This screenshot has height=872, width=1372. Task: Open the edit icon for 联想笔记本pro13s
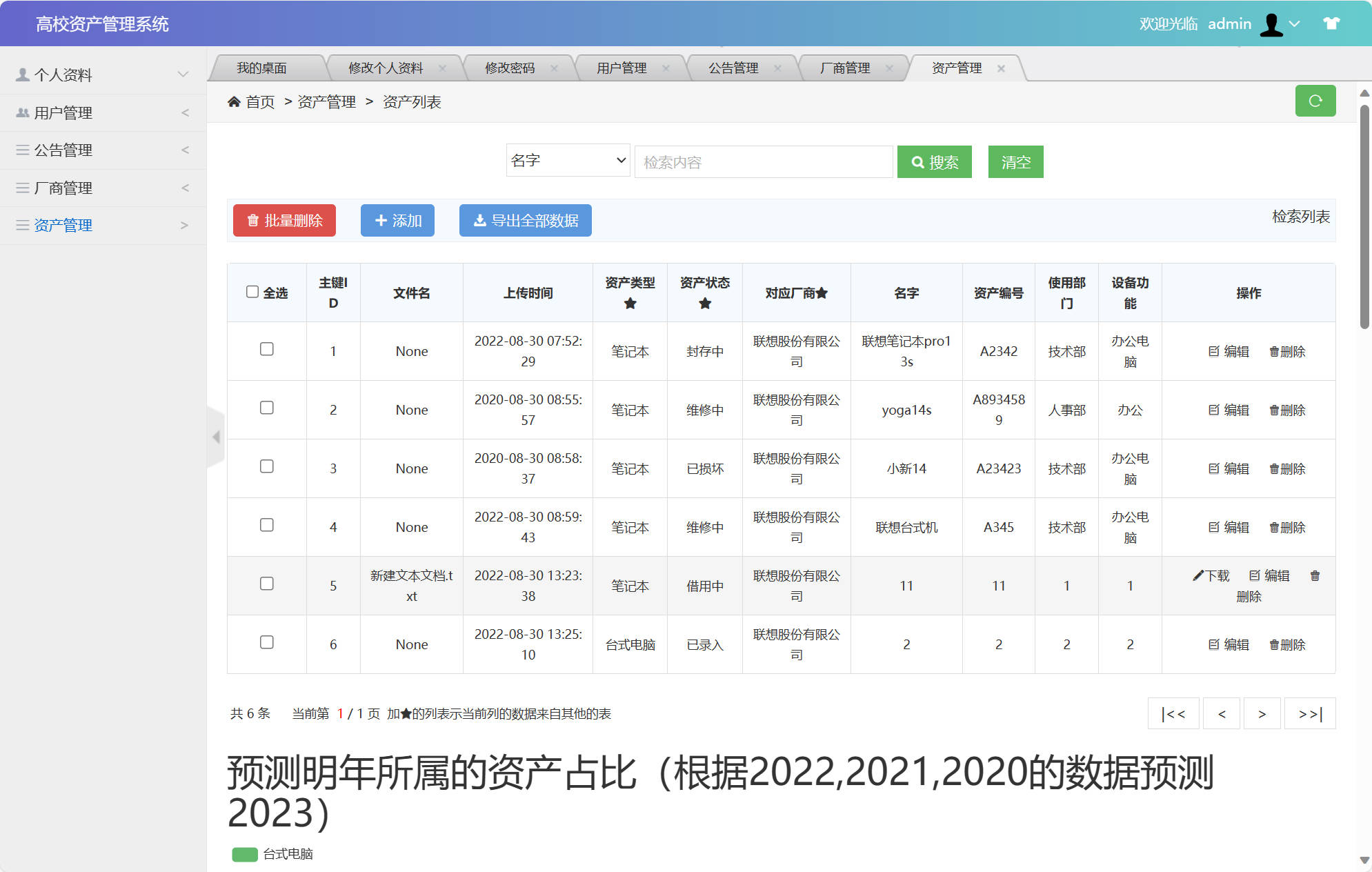(1213, 351)
